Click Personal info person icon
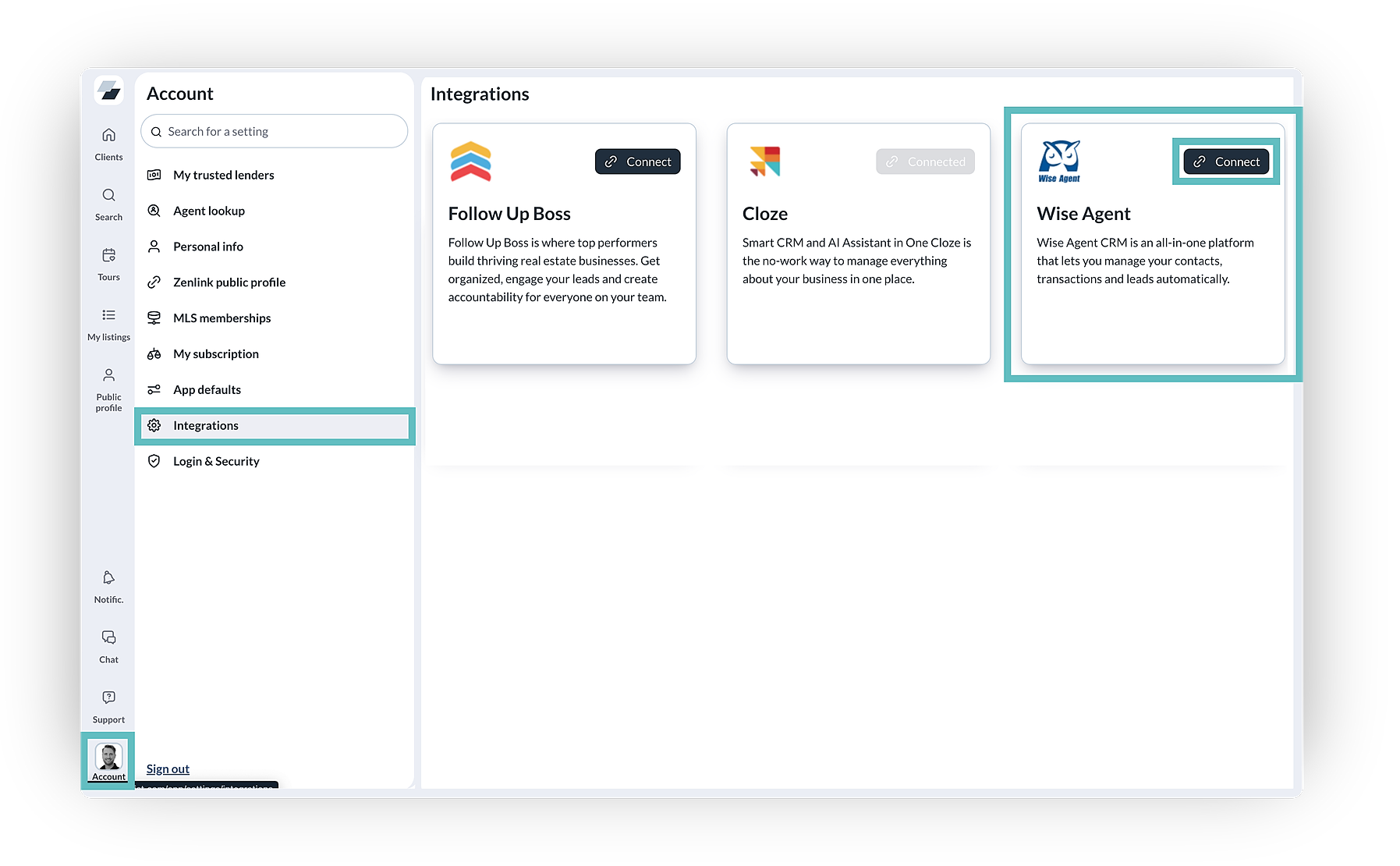Viewport: 1400px width, 866px height. point(154,247)
